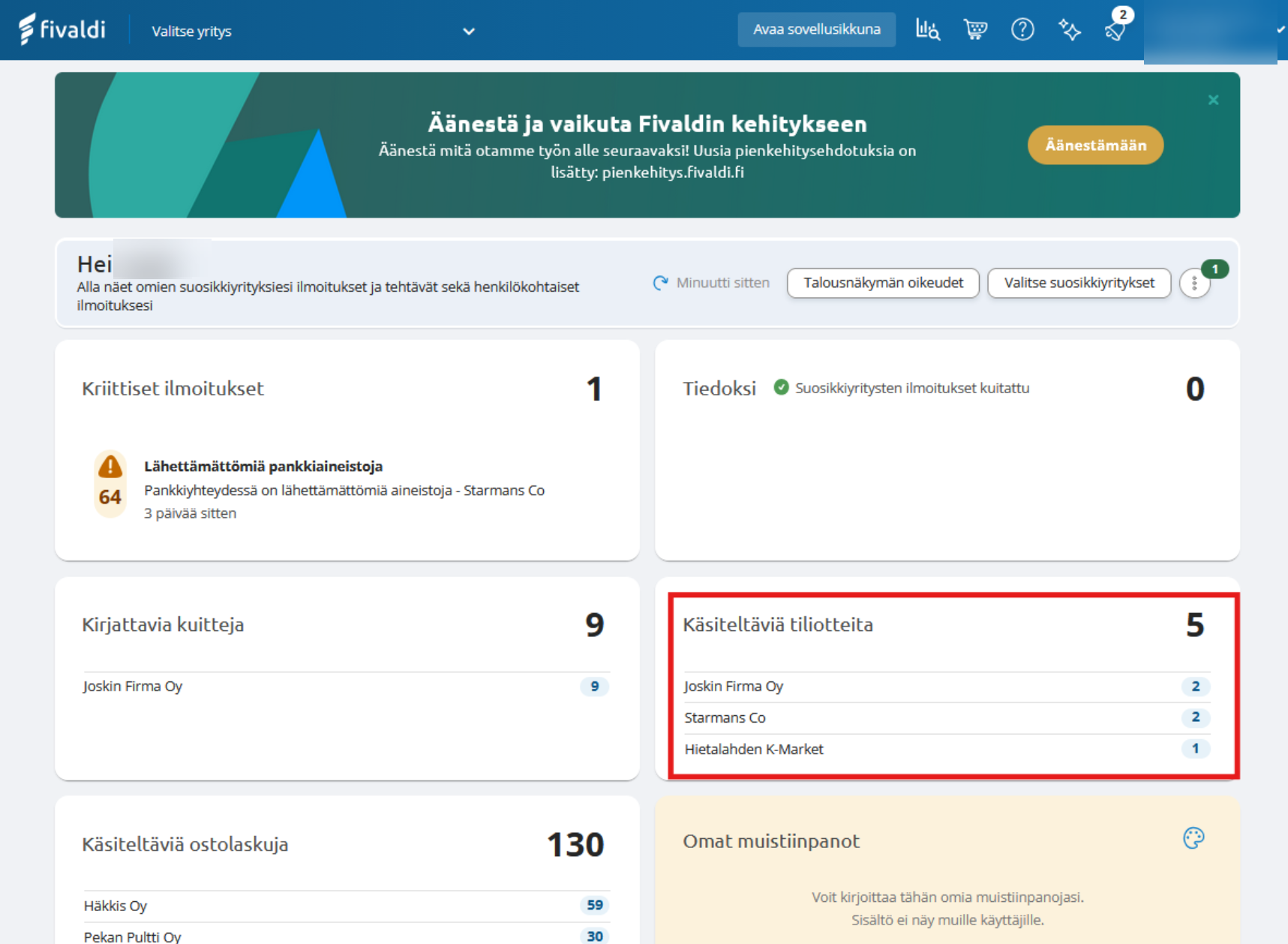
Task: Click the count badge 59 for Häkkis Oy
Action: click(x=595, y=905)
